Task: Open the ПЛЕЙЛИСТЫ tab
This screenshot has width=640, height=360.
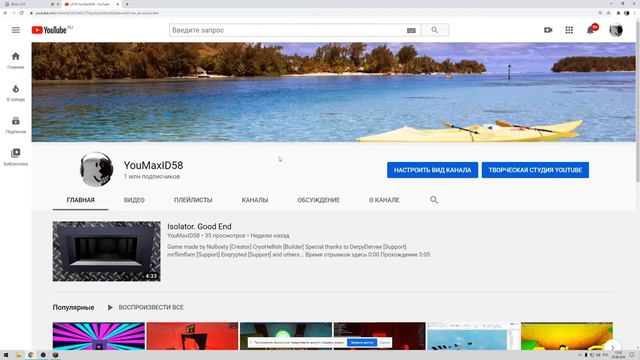Action: [x=193, y=200]
